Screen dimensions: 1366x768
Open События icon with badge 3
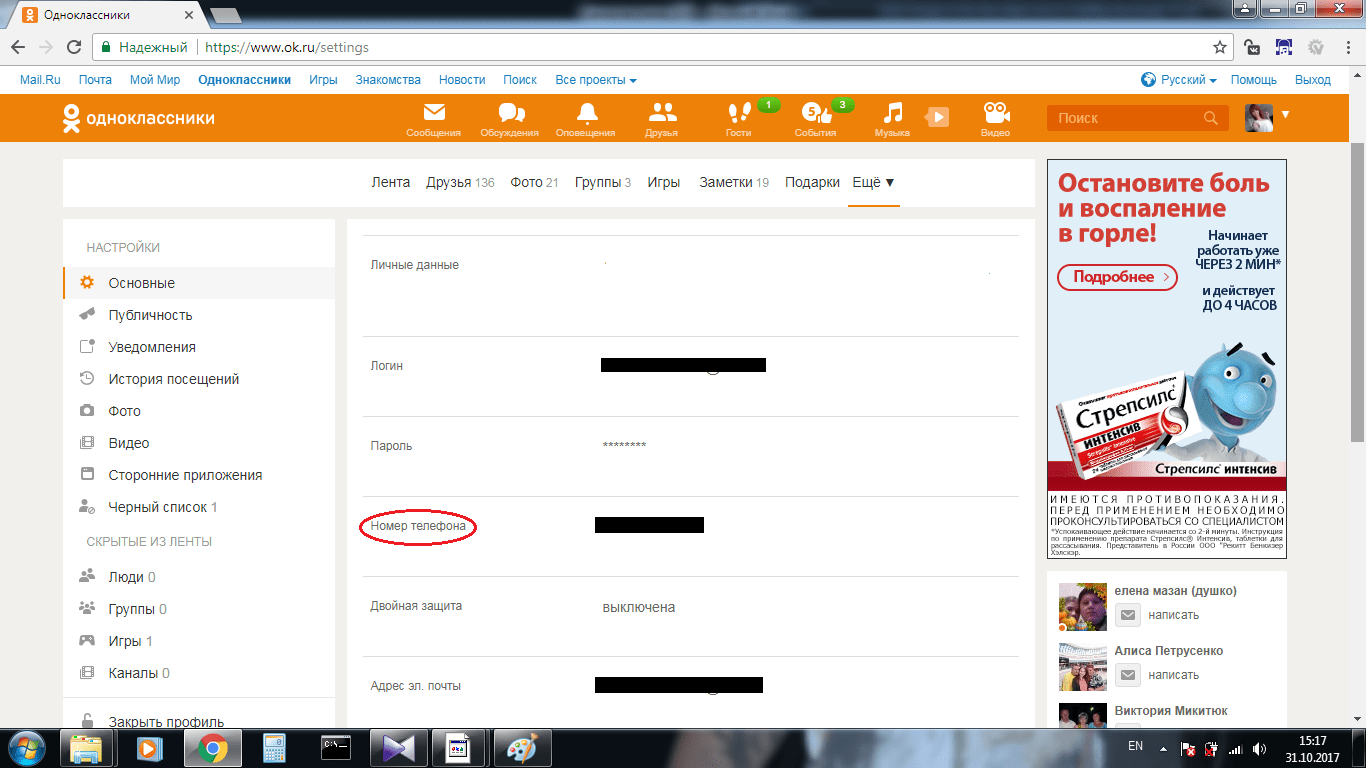click(x=816, y=118)
